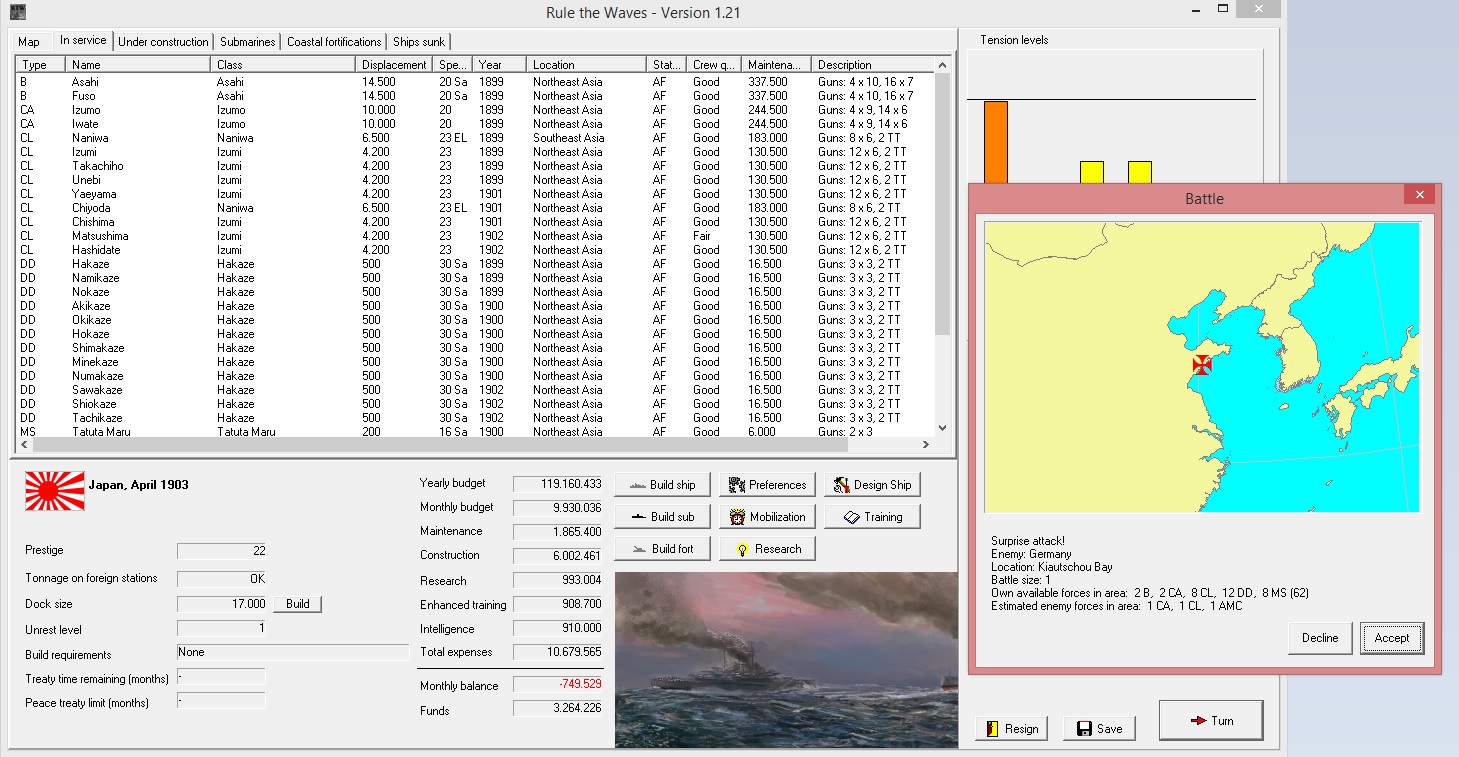1459x757 pixels.
Task: Click the battle marker on the map
Action: click(x=1202, y=365)
